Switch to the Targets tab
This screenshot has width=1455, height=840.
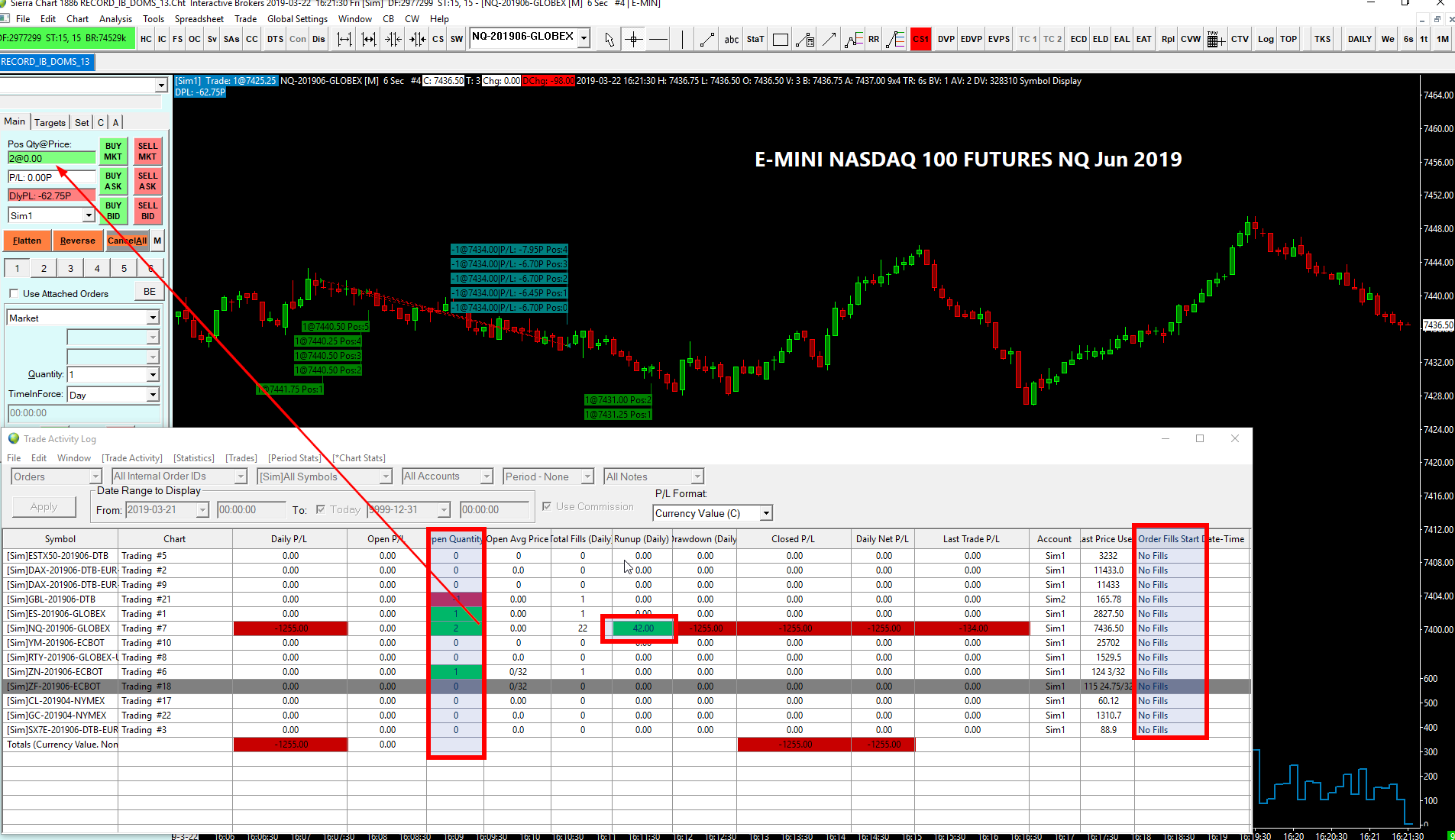(x=50, y=122)
